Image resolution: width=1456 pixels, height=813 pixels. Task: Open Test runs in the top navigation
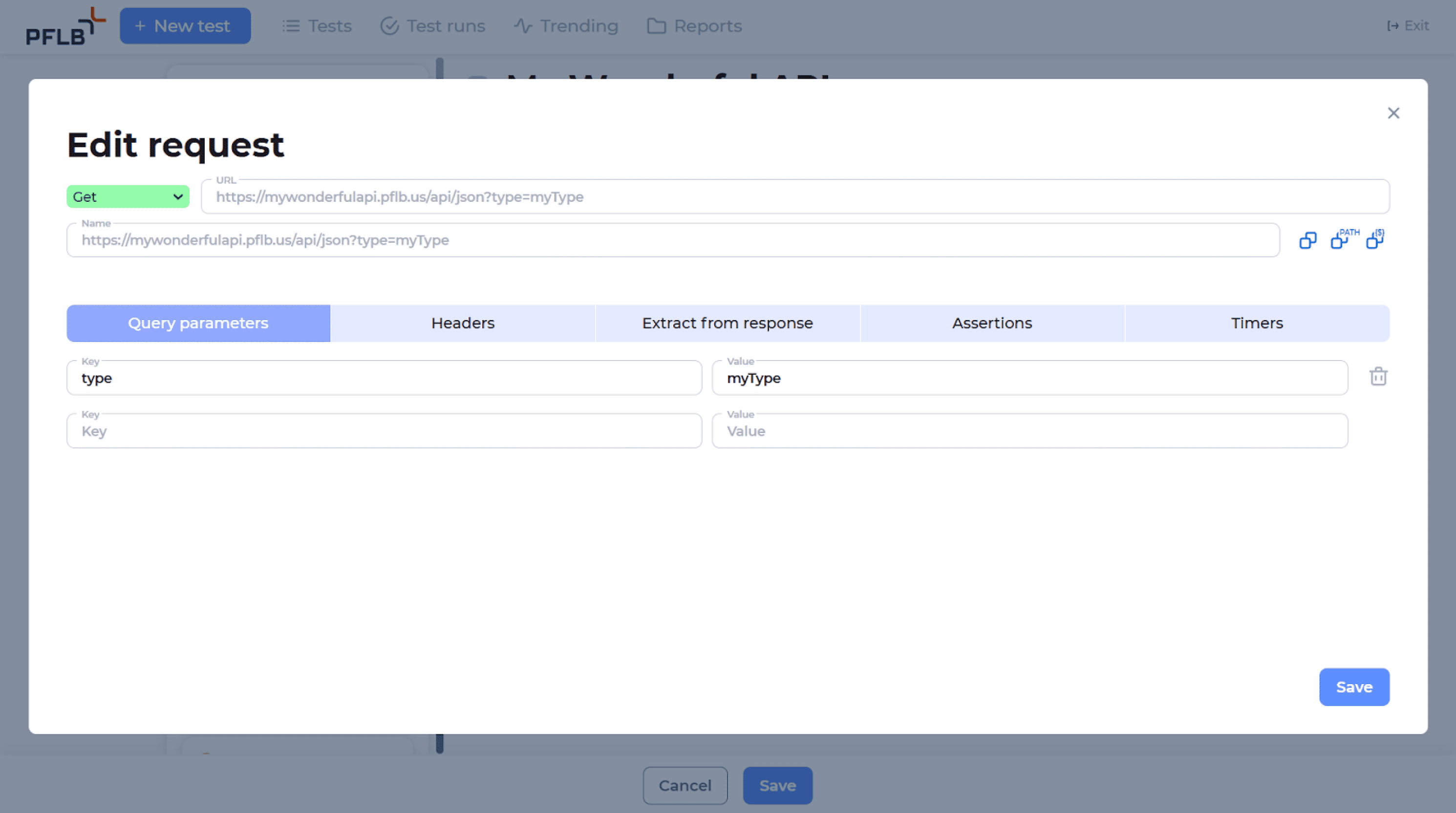coord(433,26)
